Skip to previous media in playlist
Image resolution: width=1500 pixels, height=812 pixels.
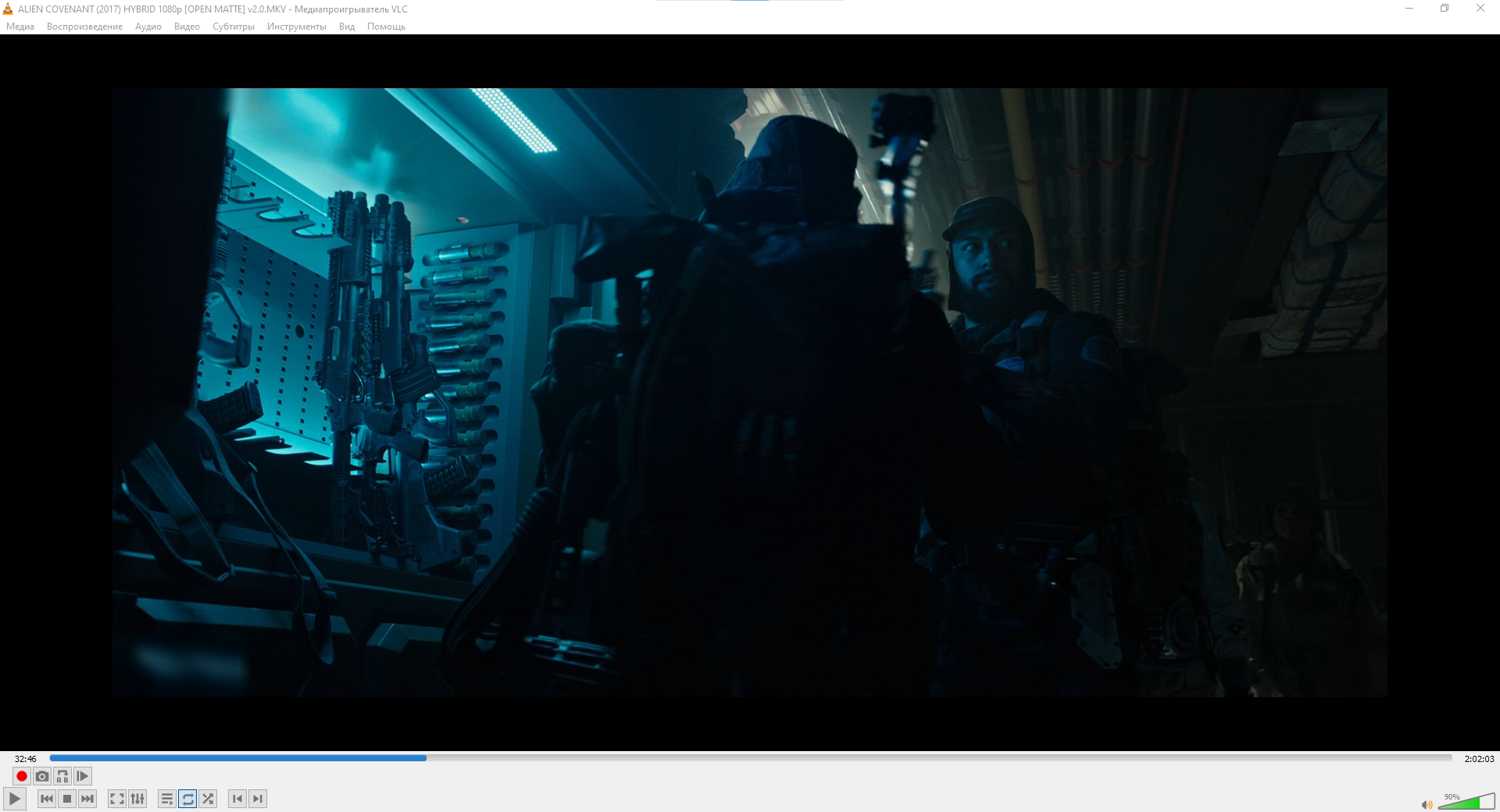pos(47,799)
